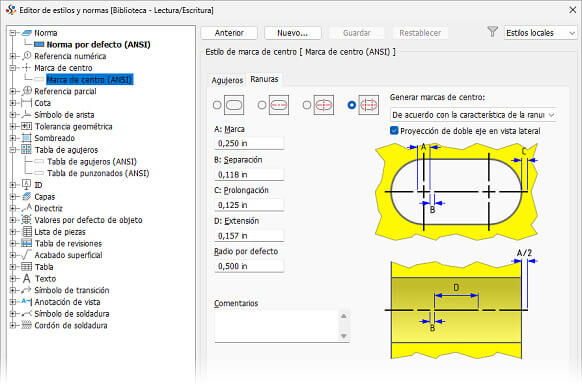Click the C: Prolongación value field
Image resolution: width=582 pixels, height=385 pixels.
tap(249, 205)
